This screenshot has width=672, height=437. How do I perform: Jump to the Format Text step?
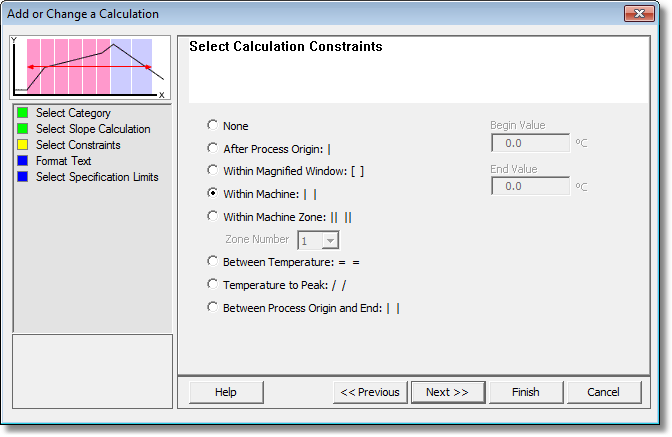point(63,161)
